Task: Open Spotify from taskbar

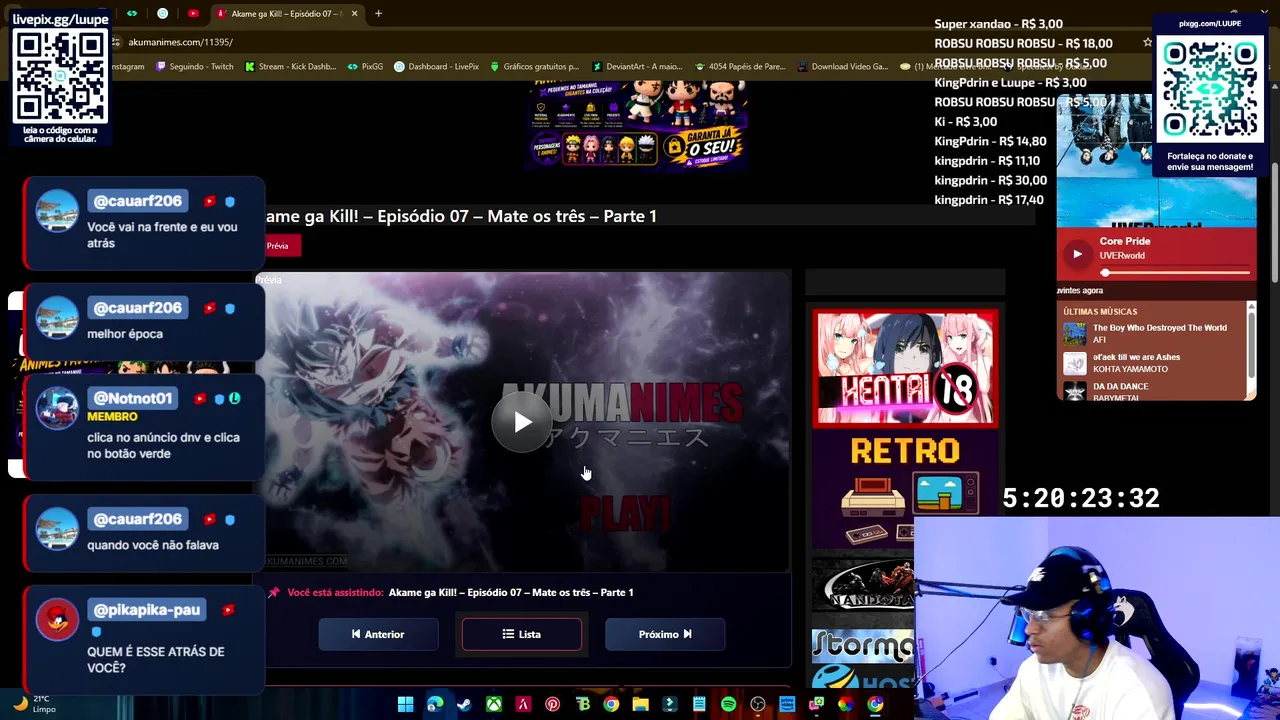Action: pyautogui.click(x=728, y=705)
